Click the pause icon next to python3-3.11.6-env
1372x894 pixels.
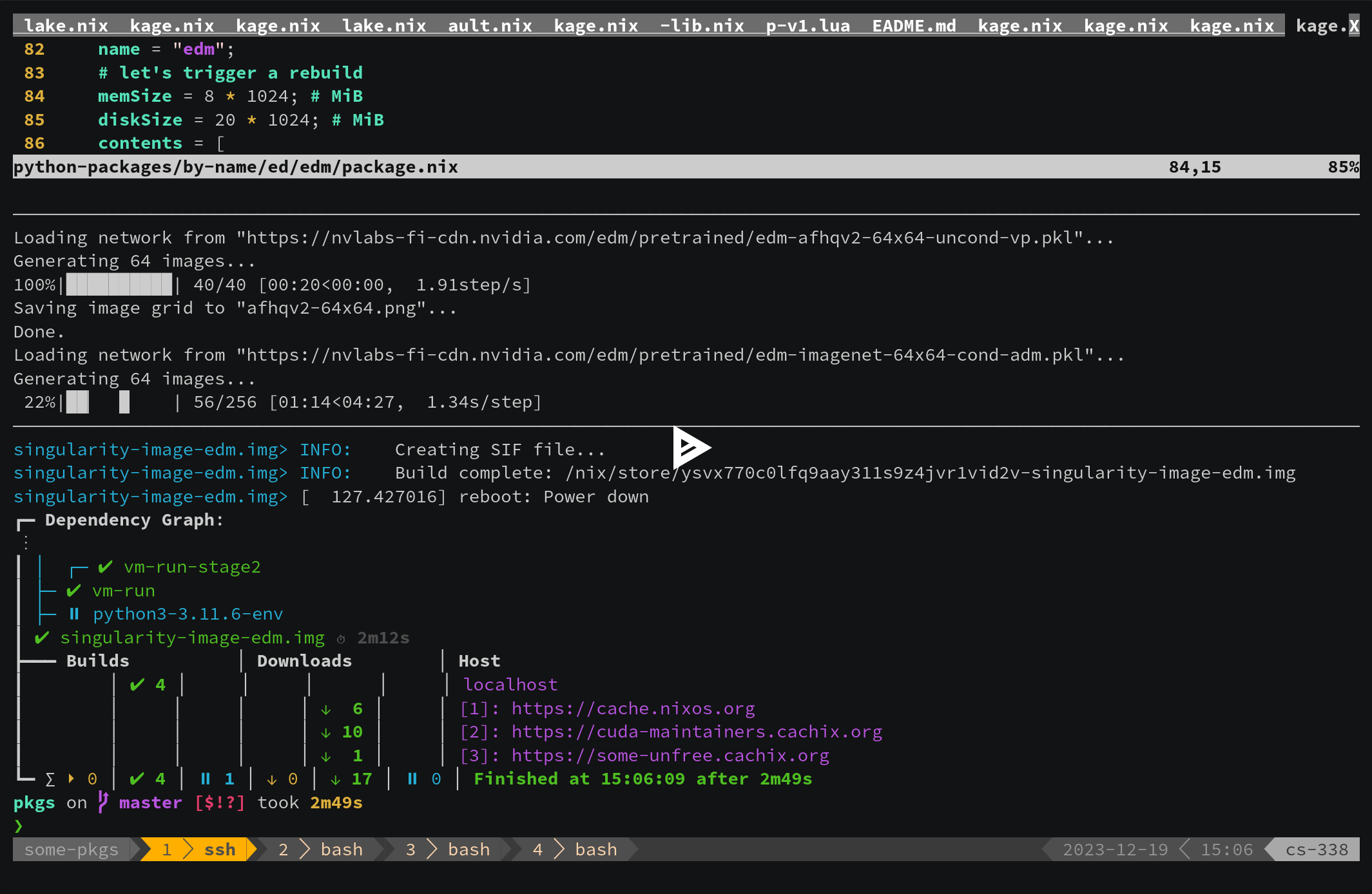coord(74,614)
